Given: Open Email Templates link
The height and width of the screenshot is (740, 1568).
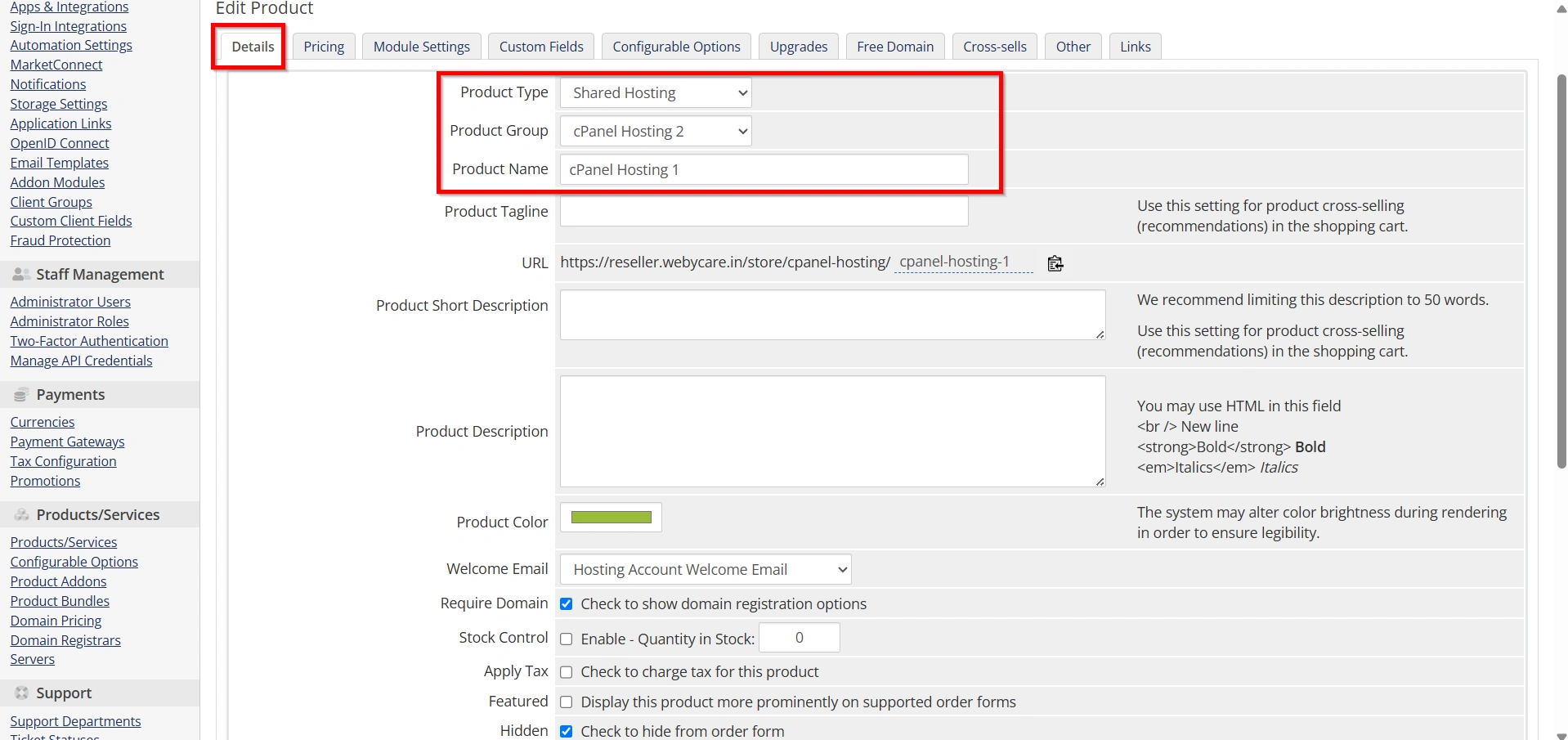Looking at the screenshot, I should tap(59, 163).
